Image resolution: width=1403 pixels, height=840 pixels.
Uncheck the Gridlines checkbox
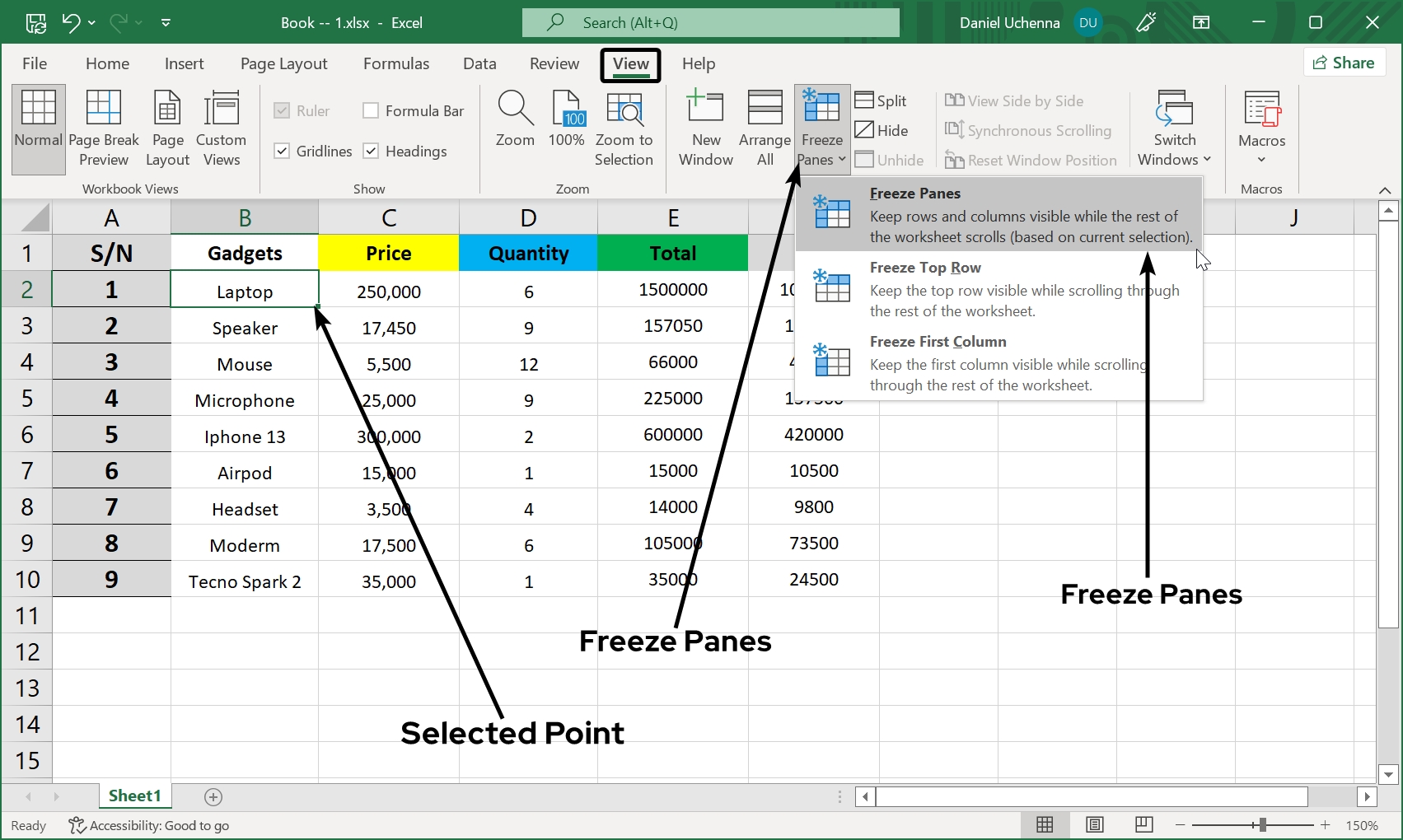point(283,151)
